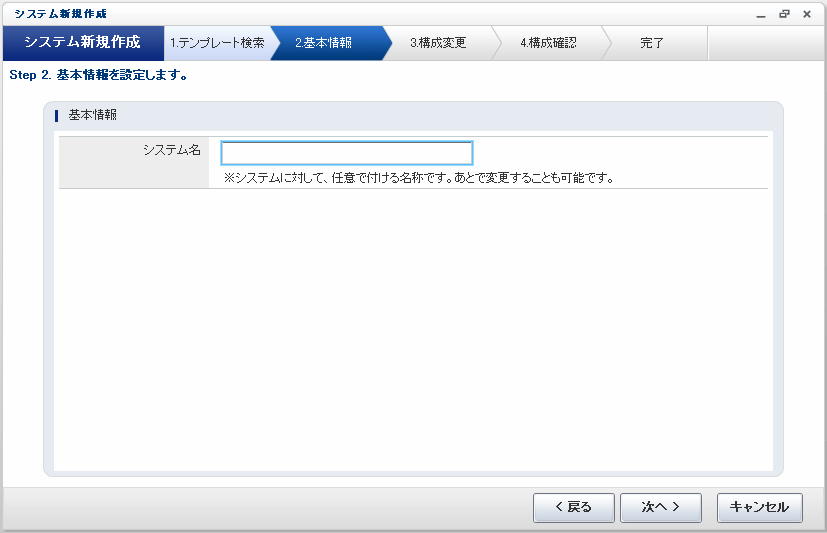Click the Step 2. 基本情報を設定します heading
Viewport: 827px width, 533px height.
[x=99, y=75]
